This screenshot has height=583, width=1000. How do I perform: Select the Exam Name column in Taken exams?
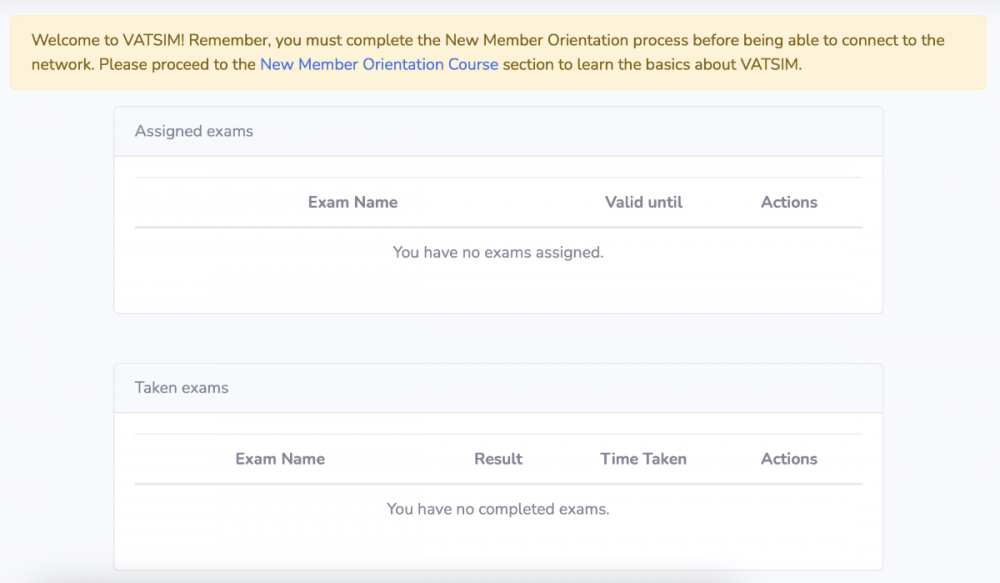click(x=280, y=459)
